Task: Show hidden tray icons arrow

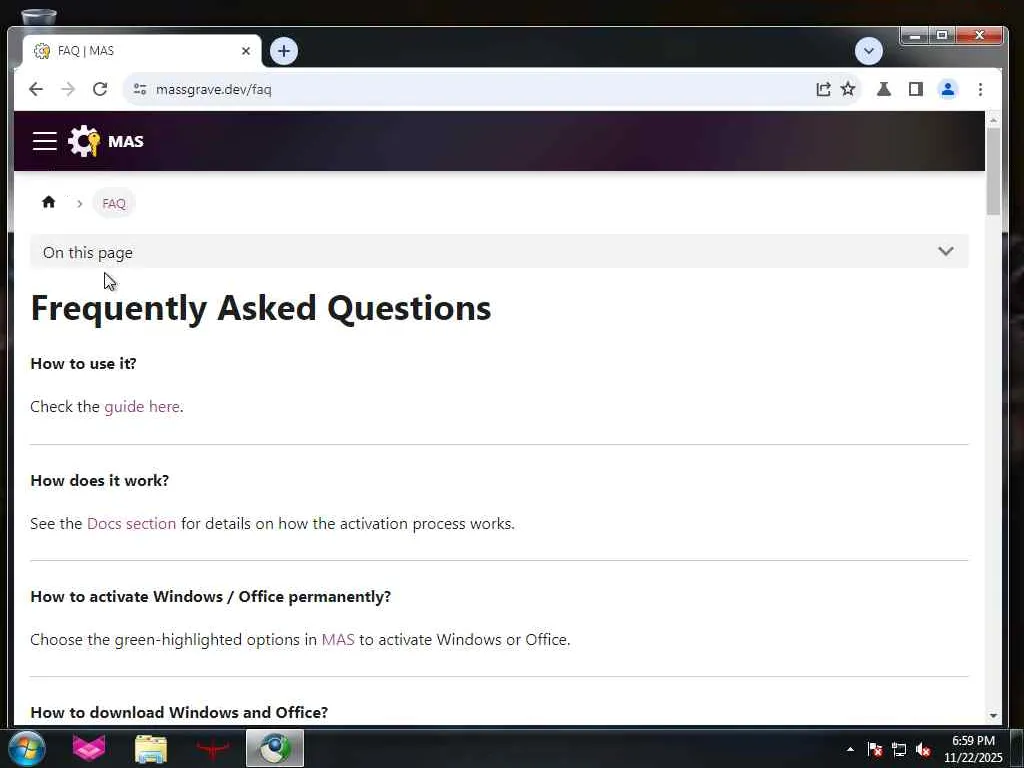Action: pyautogui.click(x=850, y=749)
